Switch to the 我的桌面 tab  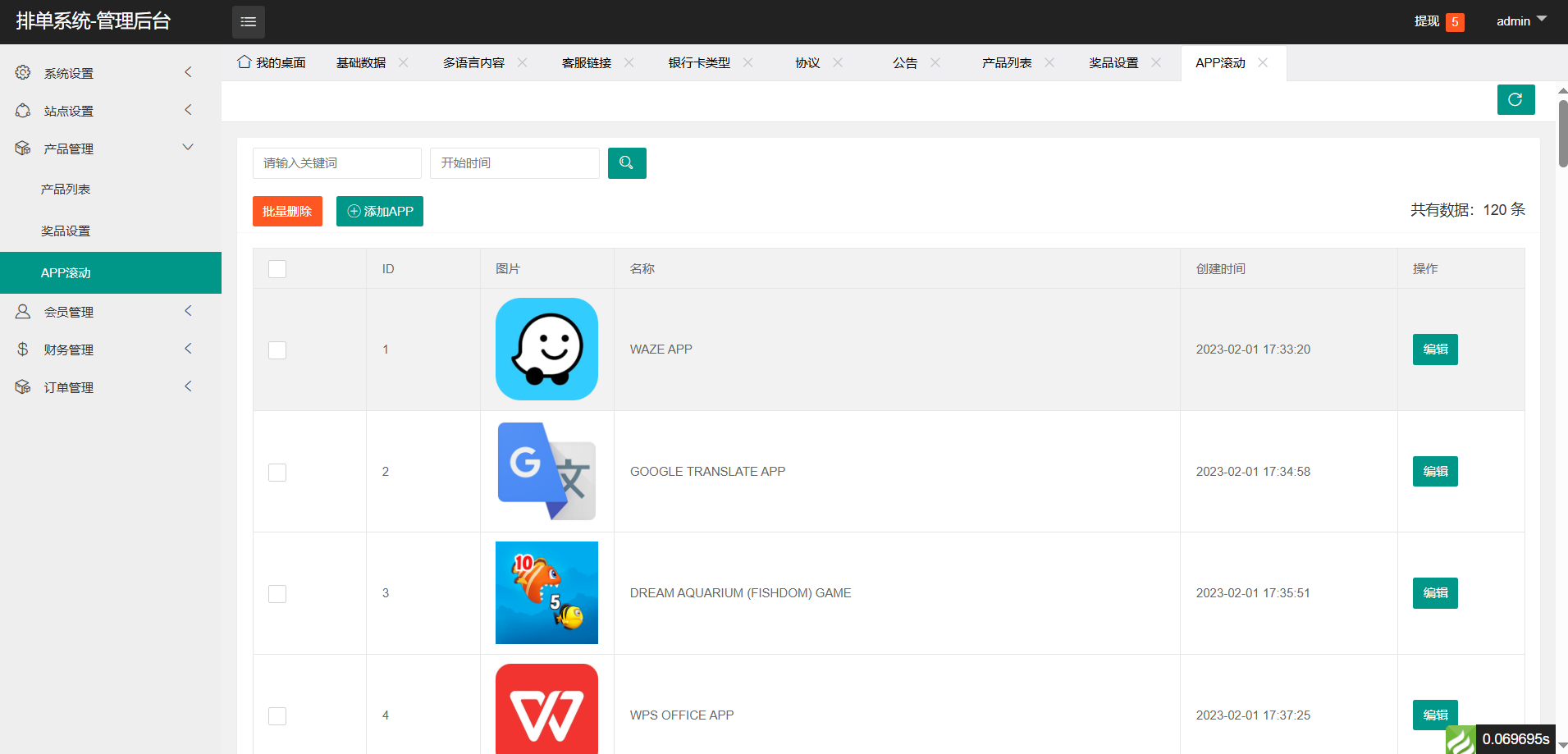coord(272,63)
